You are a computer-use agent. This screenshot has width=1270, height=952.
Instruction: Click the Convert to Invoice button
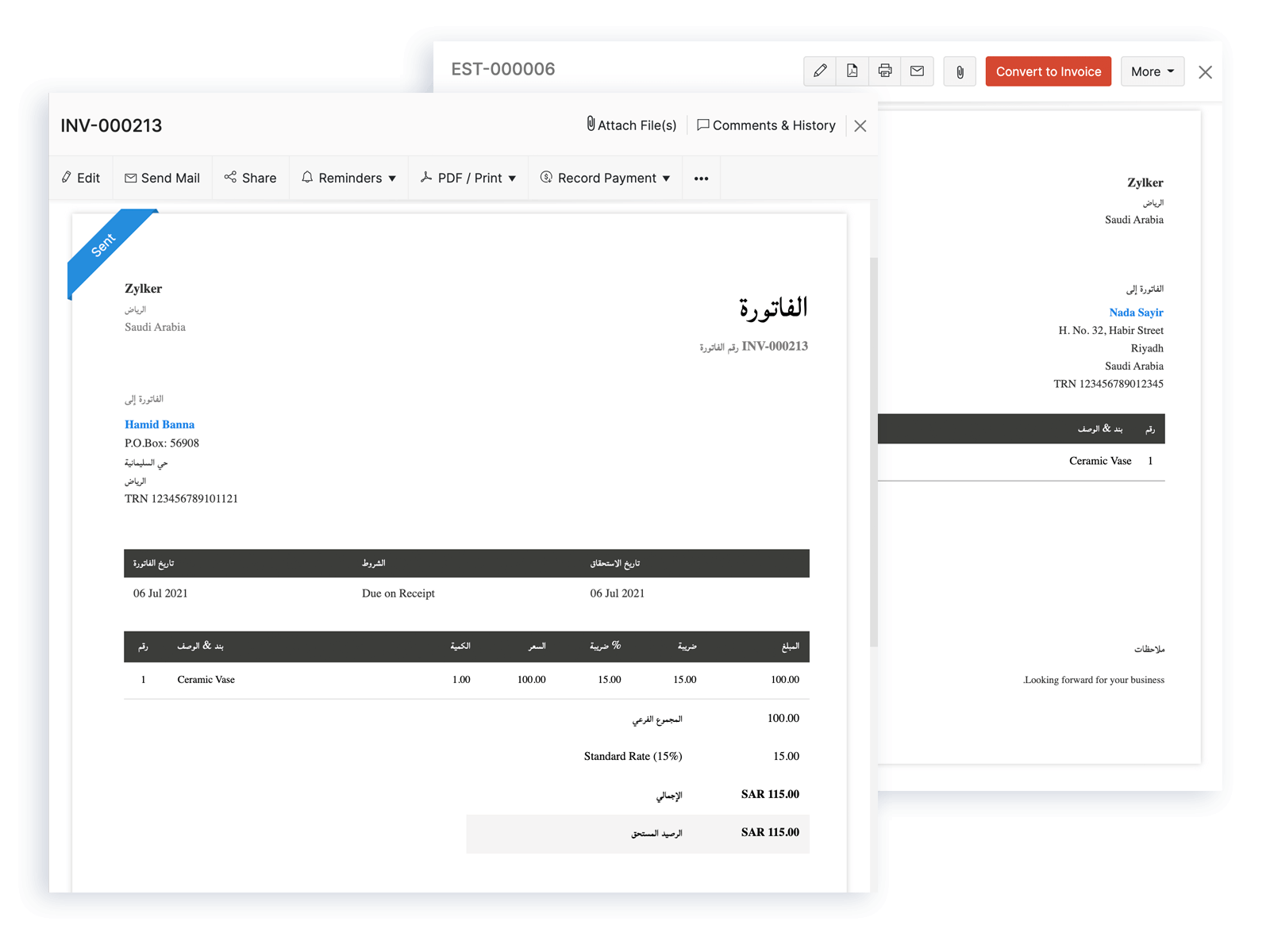point(1048,71)
